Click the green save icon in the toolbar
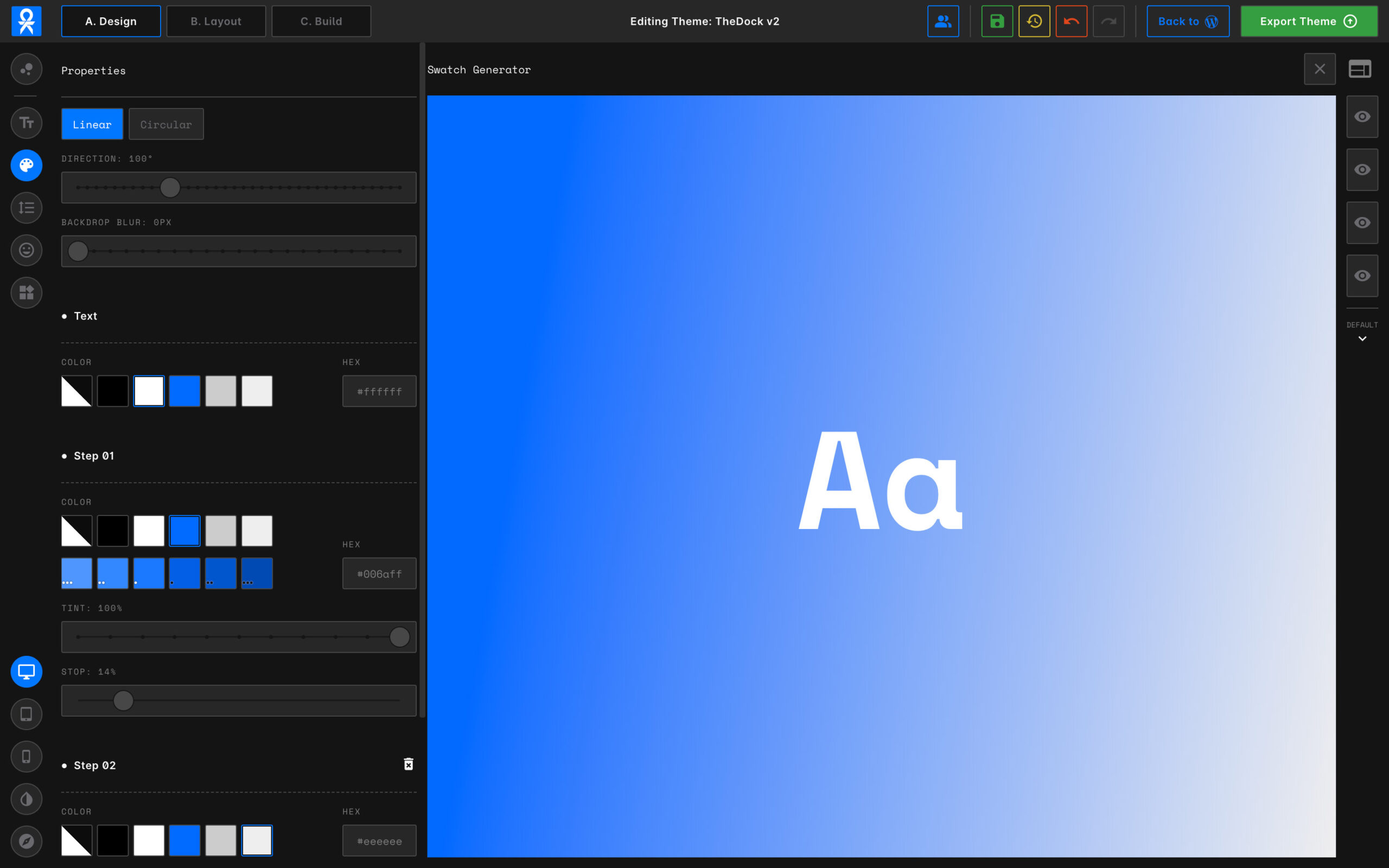Image resolution: width=1389 pixels, height=868 pixels. tap(997, 21)
